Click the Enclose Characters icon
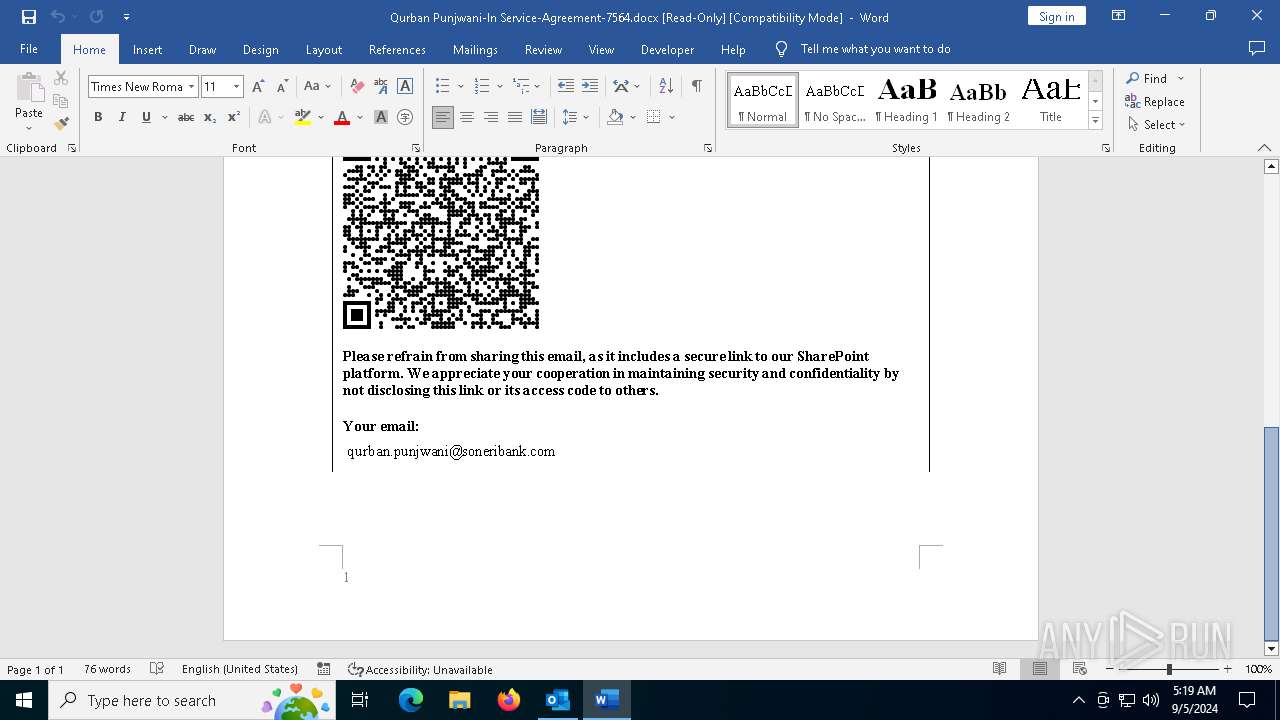This screenshot has width=1280, height=720. (405, 117)
